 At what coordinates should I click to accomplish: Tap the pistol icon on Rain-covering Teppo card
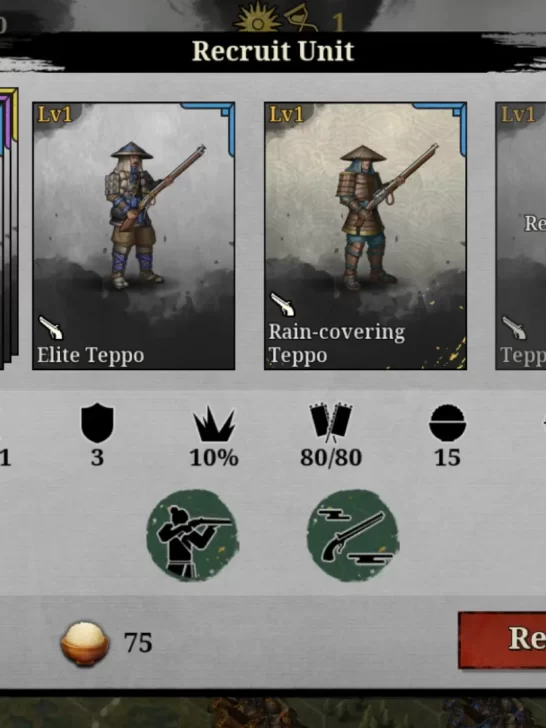[283, 304]
